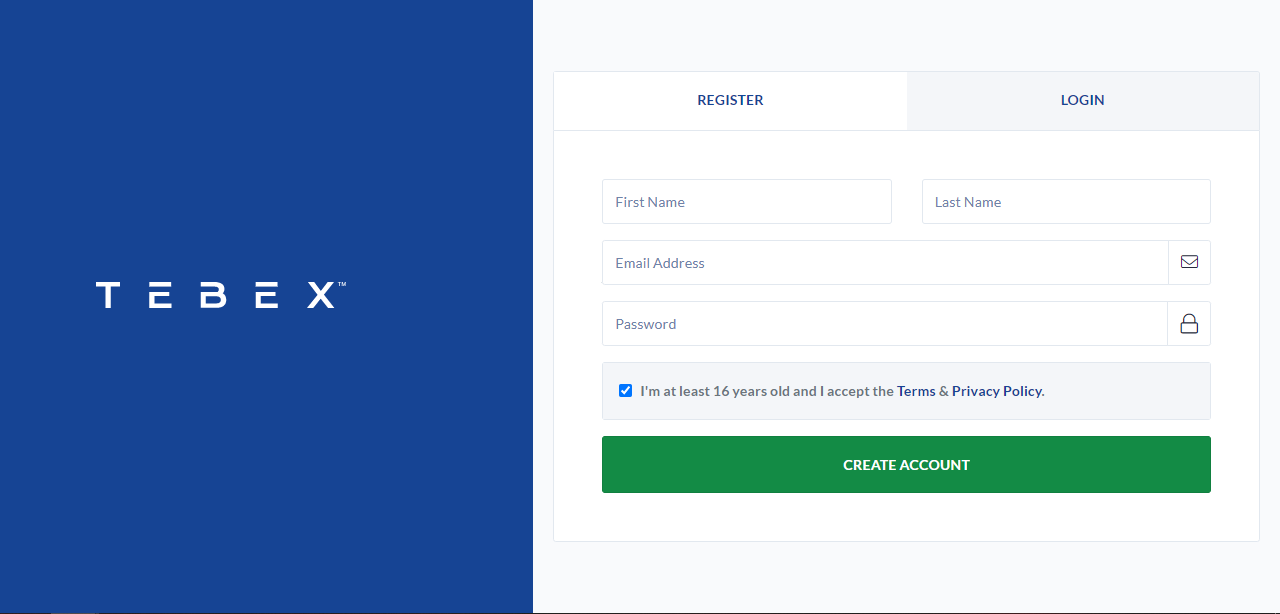
Task: Click into the Password field
Action: pyautogui.click(x=885, y=324)
